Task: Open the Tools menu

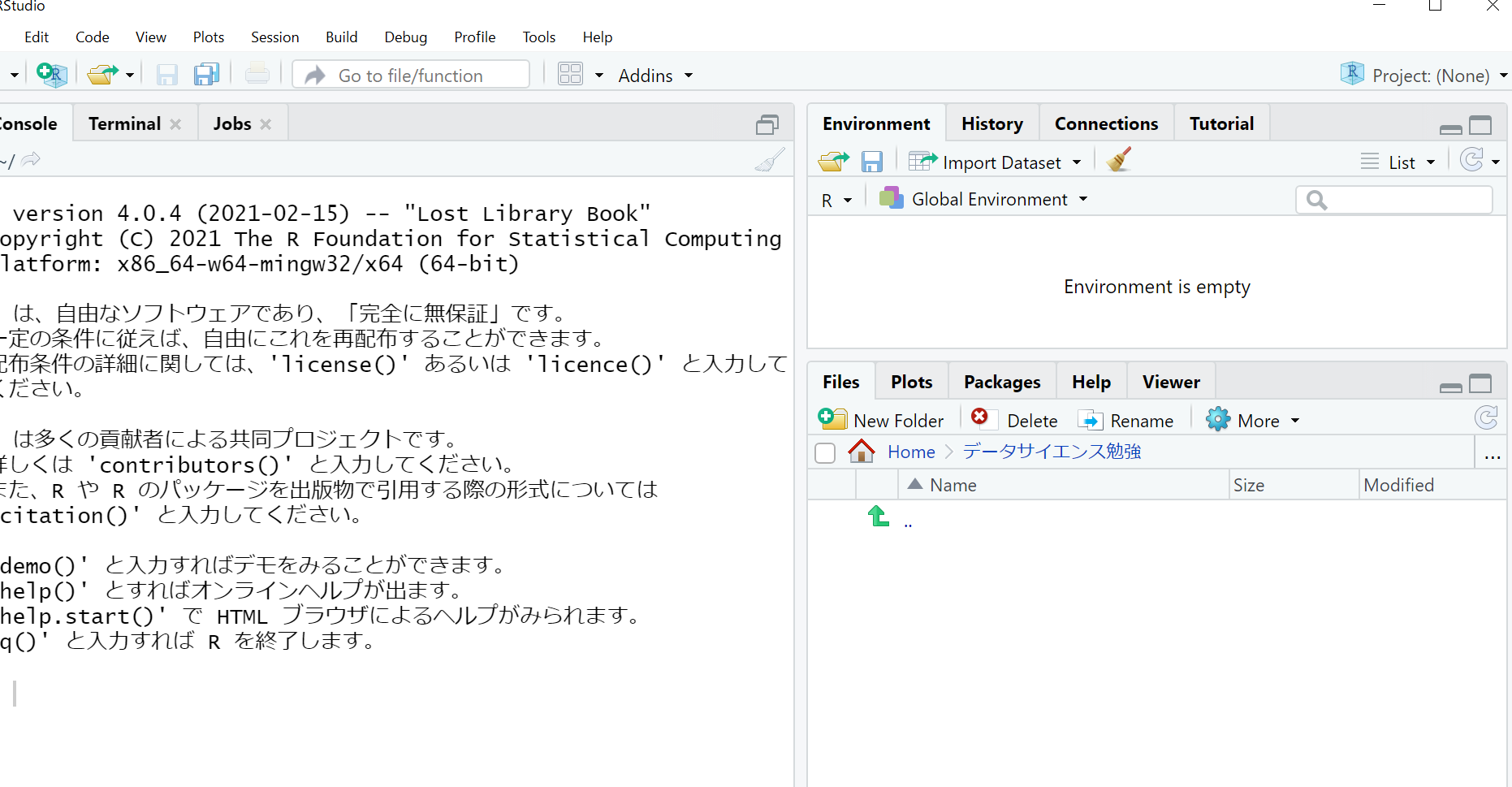Action: (x=539, y=37)
